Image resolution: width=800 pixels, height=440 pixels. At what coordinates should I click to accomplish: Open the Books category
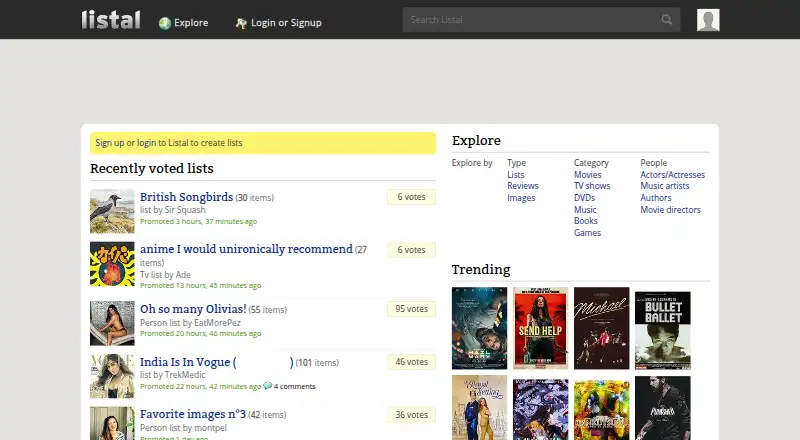tap(586, 221)
